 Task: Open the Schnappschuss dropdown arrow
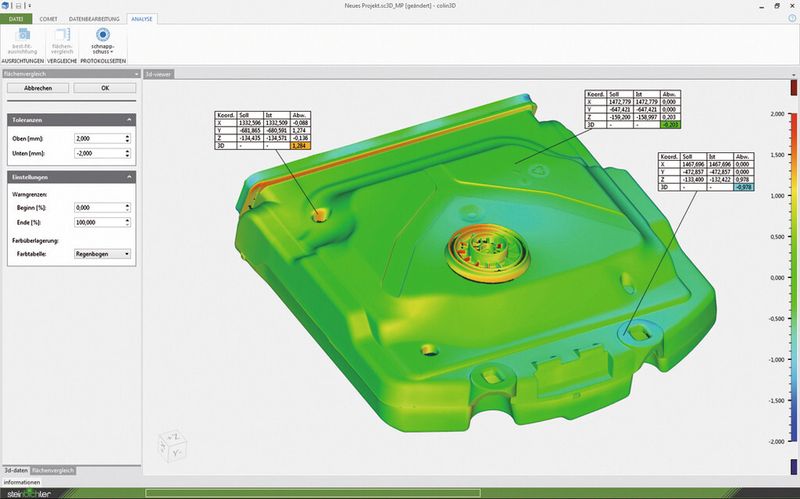coord(111,52)
